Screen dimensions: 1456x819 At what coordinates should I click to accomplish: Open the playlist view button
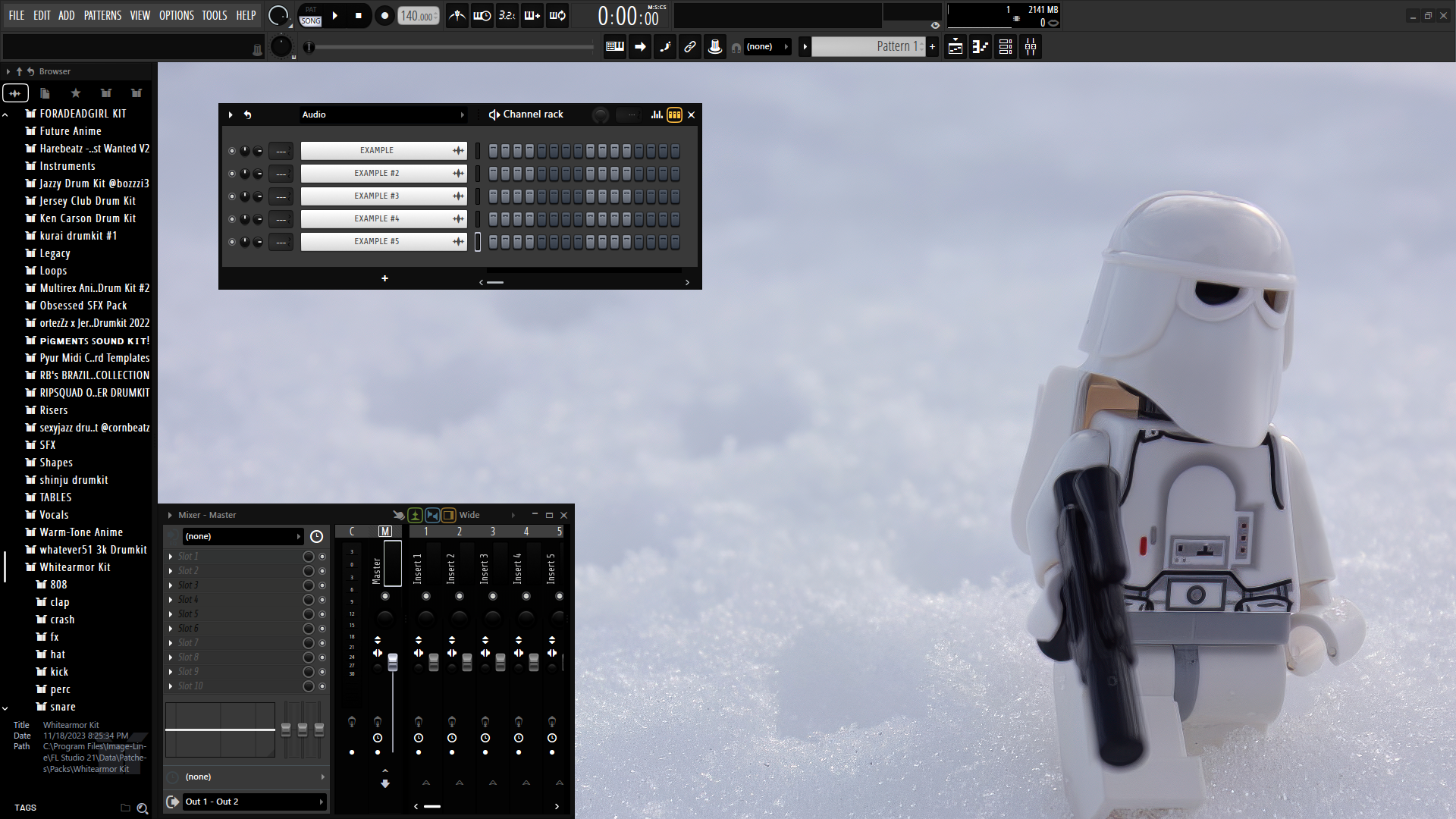[x=955, y=47]
